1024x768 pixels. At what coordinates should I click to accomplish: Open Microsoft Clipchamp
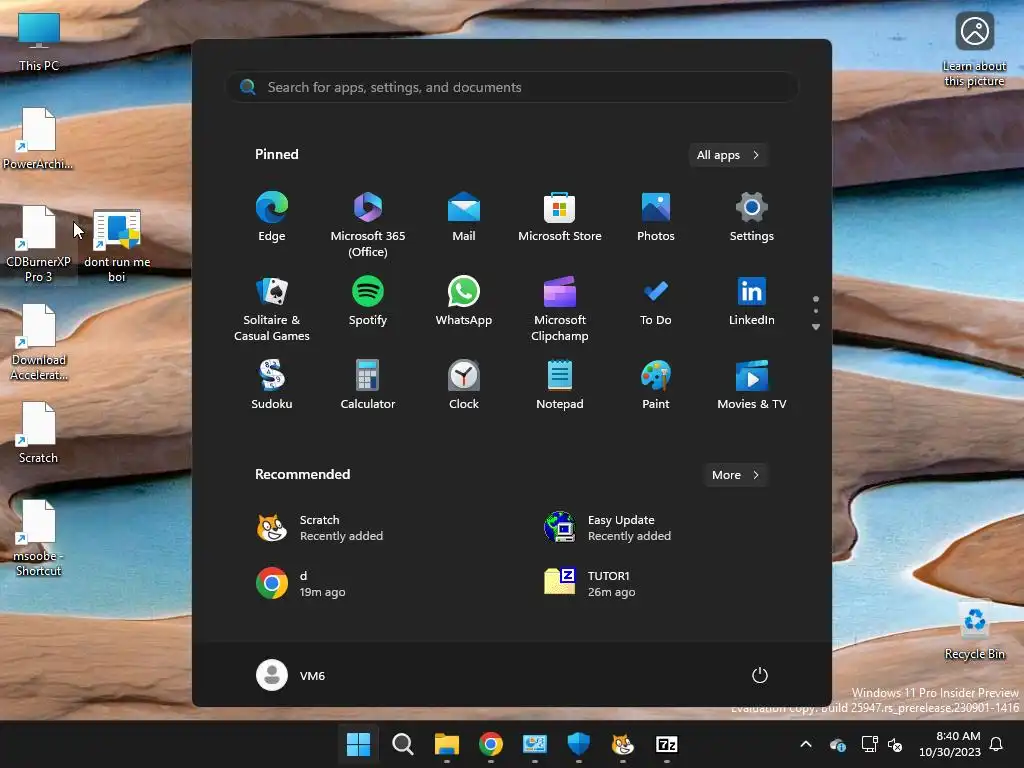point(560,309)
